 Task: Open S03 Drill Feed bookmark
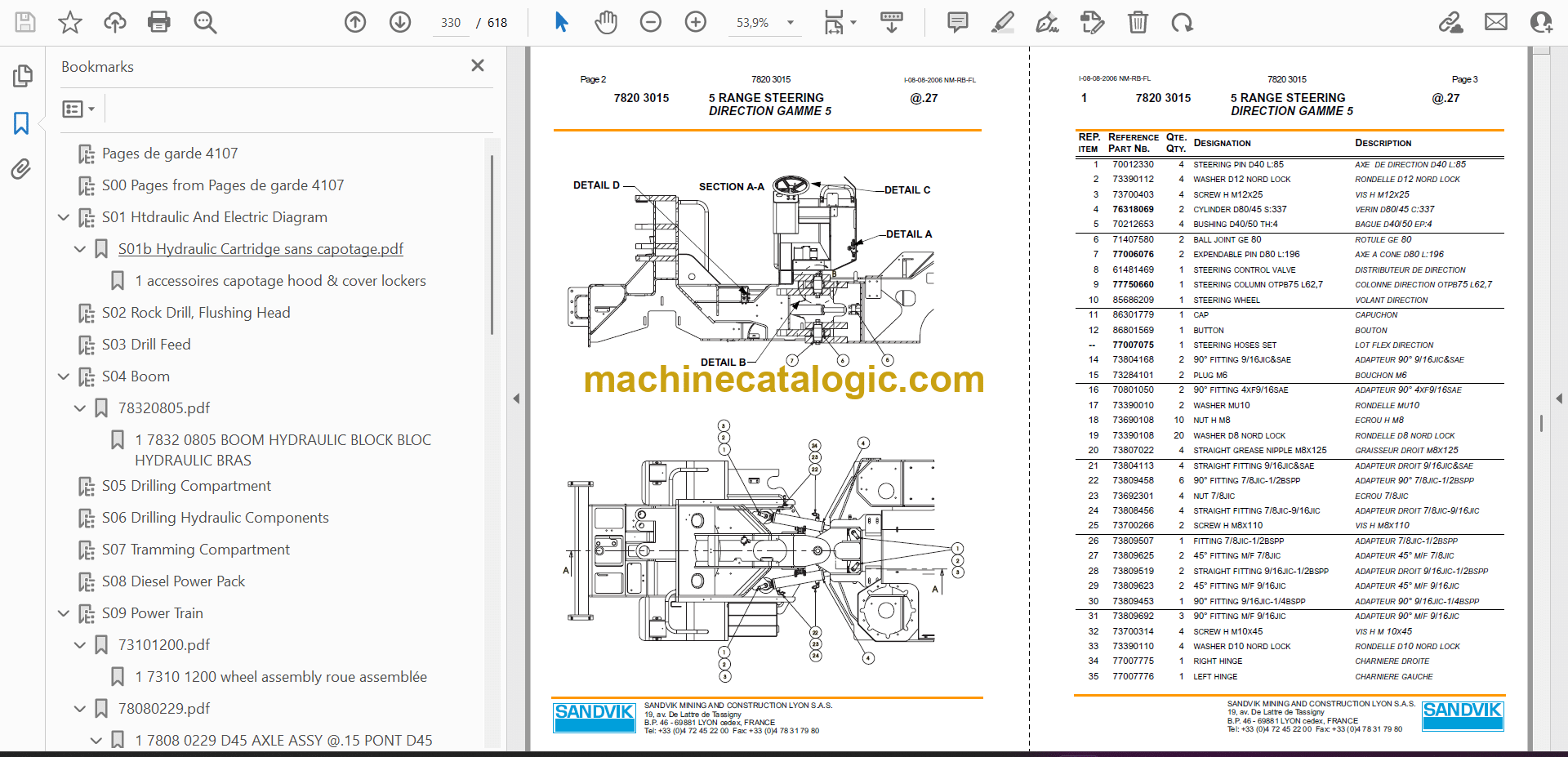[146, 345]
